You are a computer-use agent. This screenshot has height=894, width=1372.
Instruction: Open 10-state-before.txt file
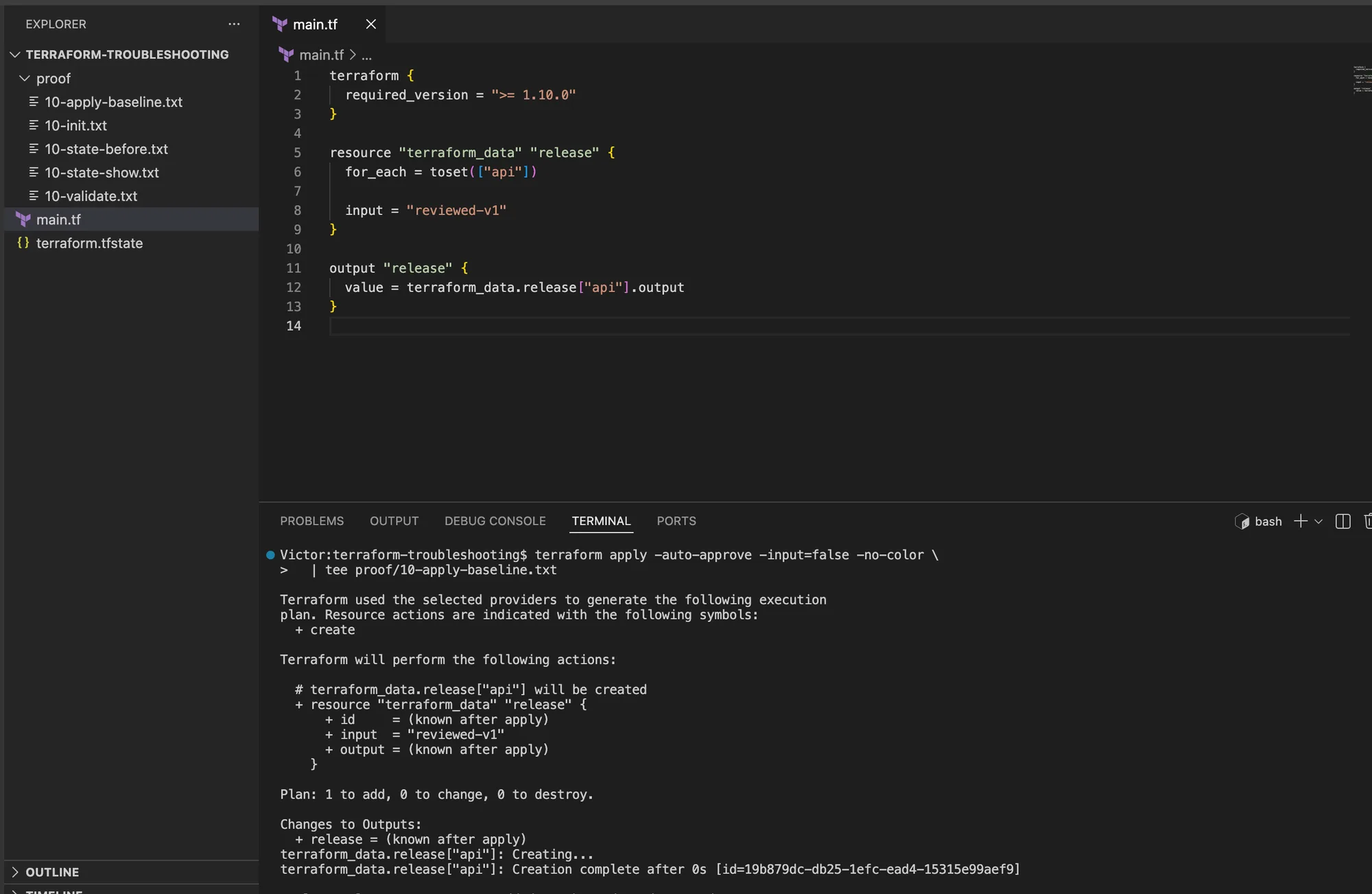[x=106, y=149]
